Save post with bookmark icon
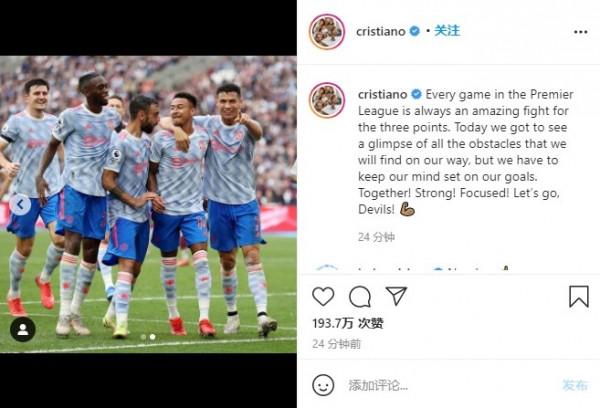The height and width of the screenshot is (408, 600). (x=579, y=297)
